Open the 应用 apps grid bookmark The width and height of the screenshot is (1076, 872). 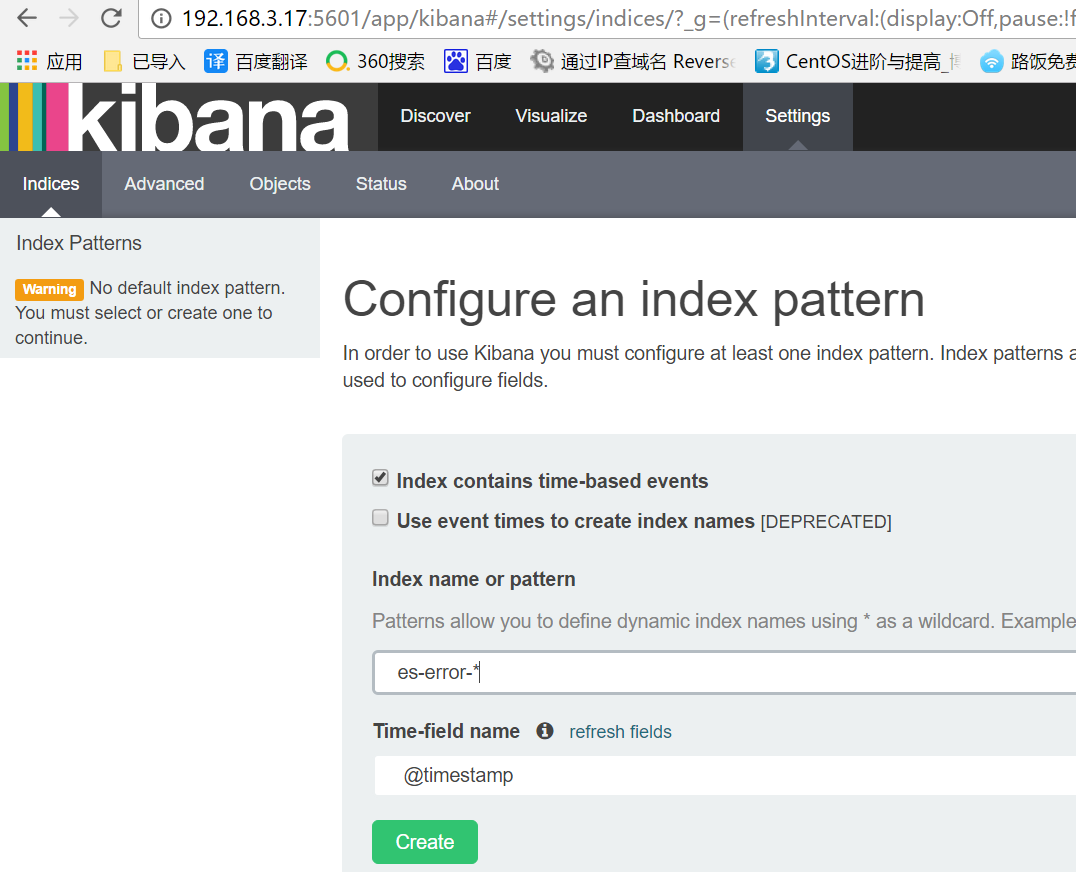click(49, 62)
